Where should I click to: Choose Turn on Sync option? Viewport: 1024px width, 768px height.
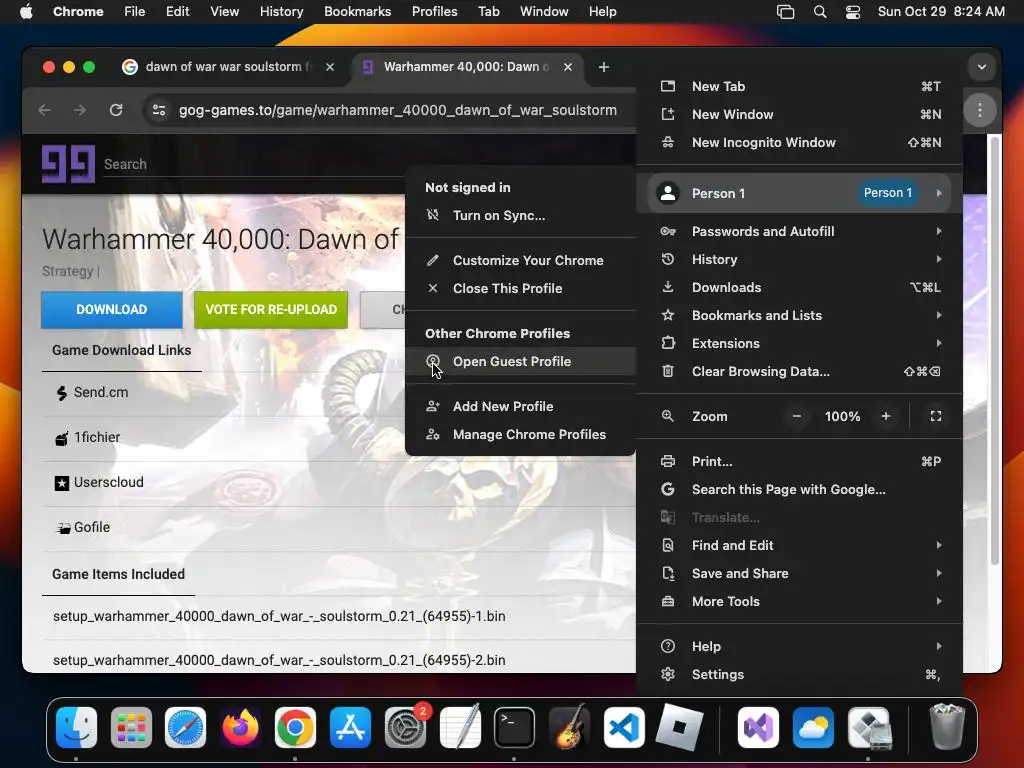(x=520, y=216)
